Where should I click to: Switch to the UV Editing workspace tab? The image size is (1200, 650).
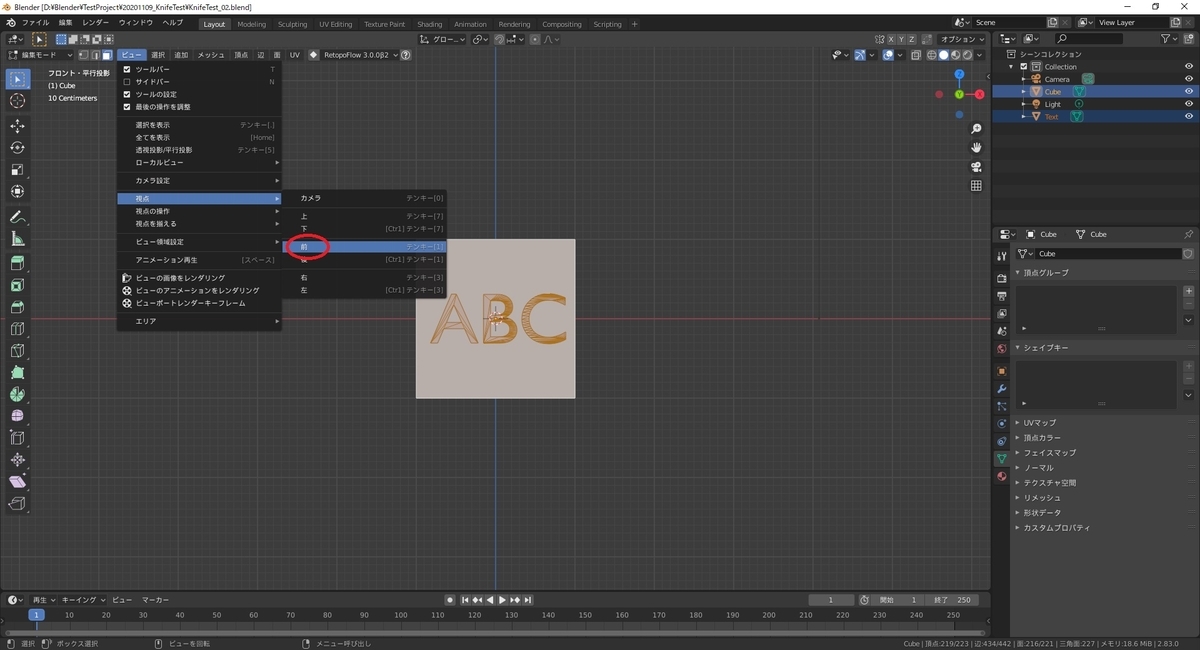[336, 24]
